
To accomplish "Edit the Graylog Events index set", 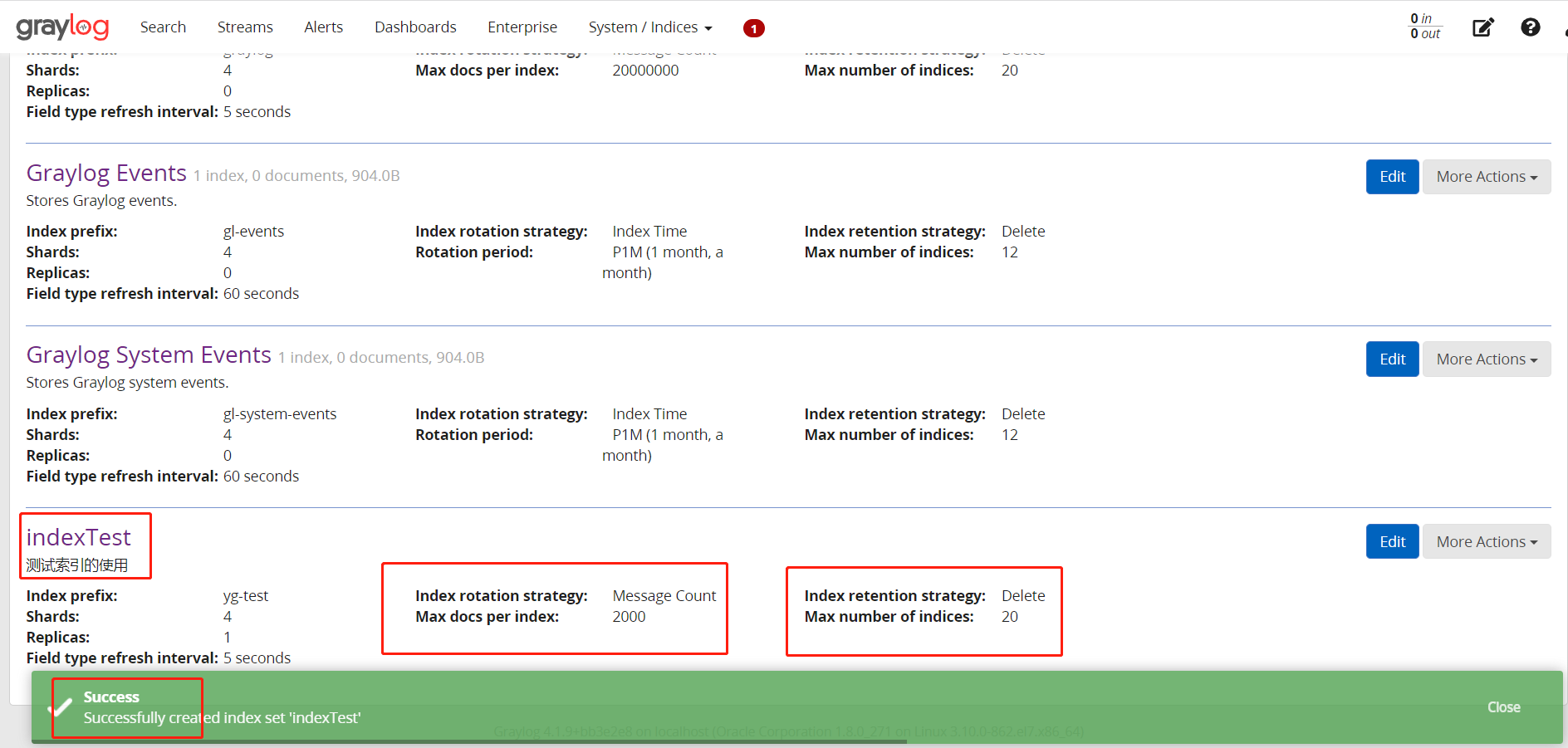I will (x=1392, y=177).
